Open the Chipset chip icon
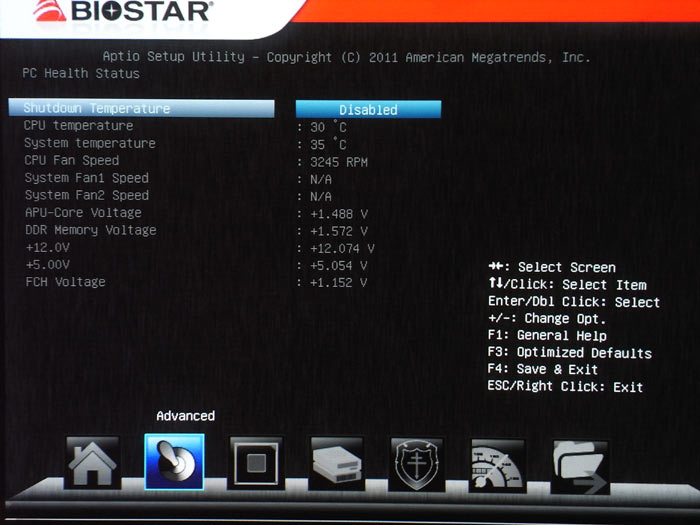The width and height of the screenshot is (700, 525). pos(256,462)
